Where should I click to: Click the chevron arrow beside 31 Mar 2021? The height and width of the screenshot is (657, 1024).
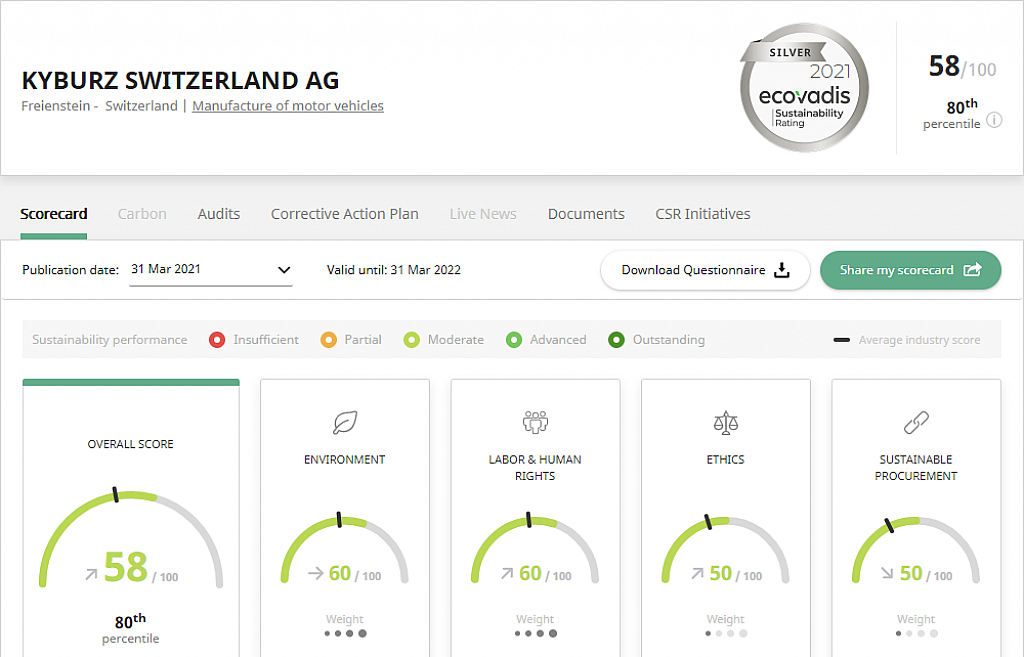[284, 270]
